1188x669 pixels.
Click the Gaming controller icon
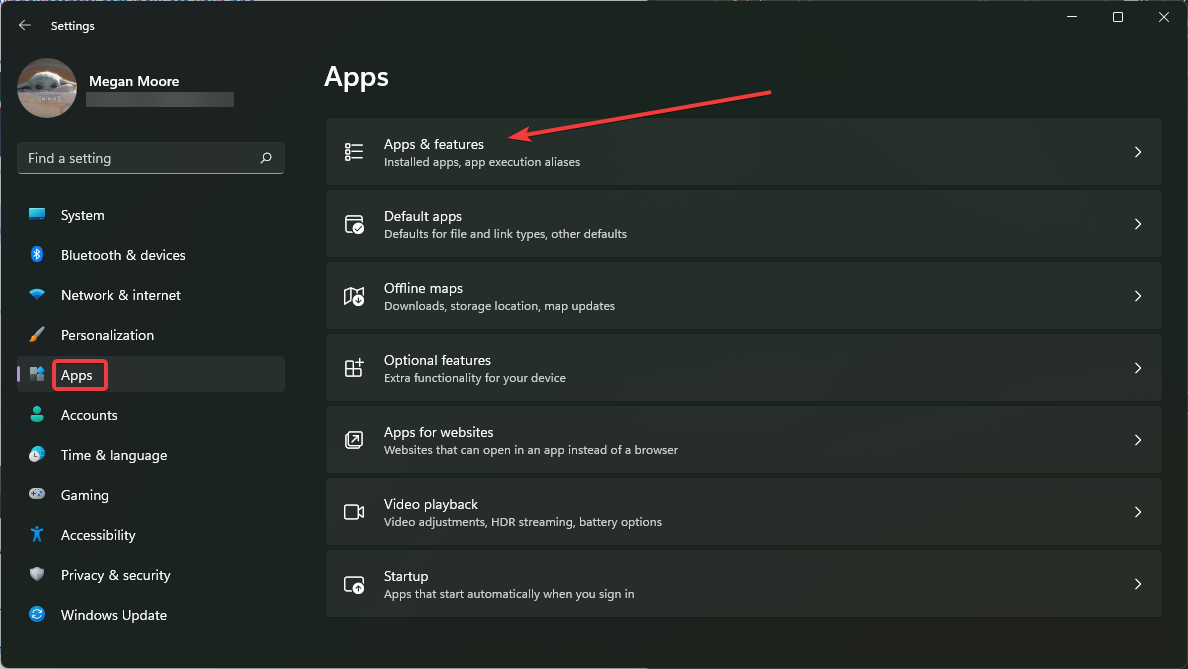pyautogui.click(x=36, y=494)
